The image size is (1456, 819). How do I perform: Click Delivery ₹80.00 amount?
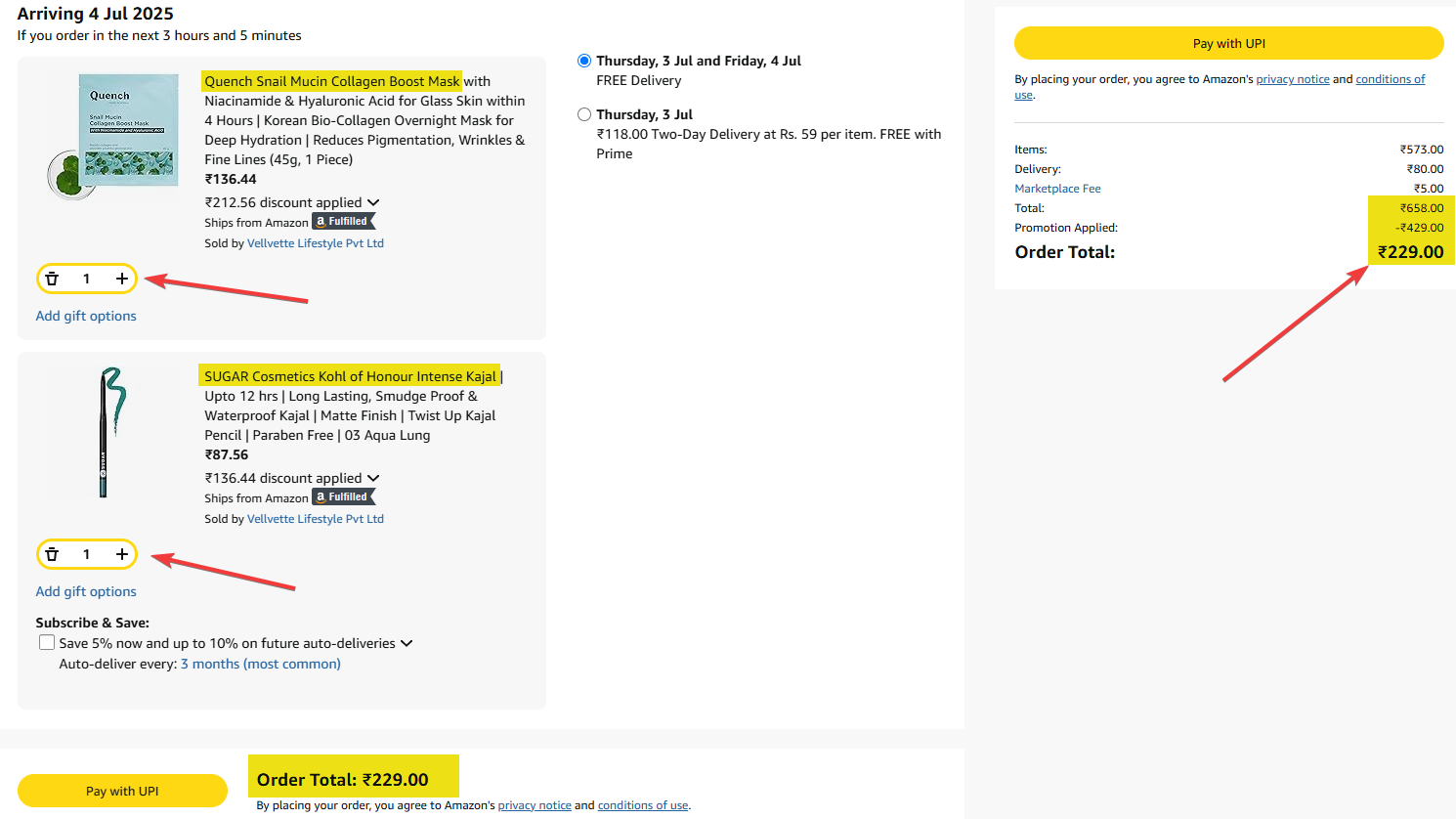pos(1425,169)
